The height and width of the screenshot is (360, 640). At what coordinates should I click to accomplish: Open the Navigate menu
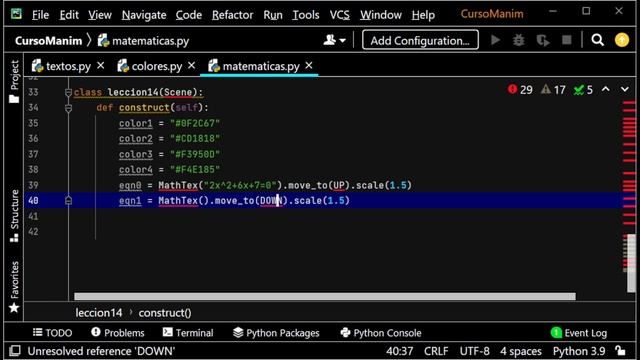[144, 15]
